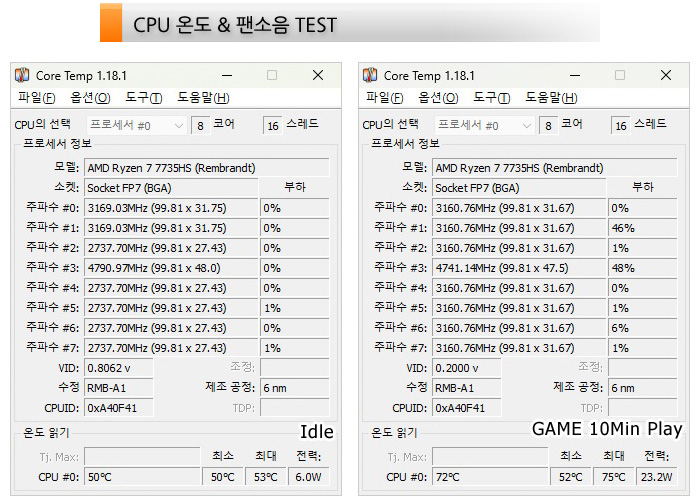
Task: Click Core Temp app icon in left window
Action: [x=22, y=75]
